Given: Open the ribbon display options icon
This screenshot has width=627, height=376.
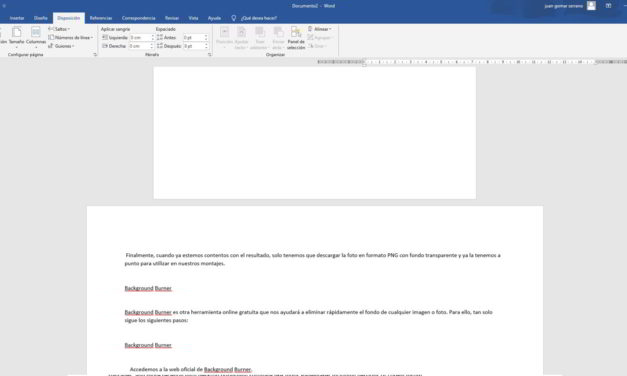Looking at the screenshot, I should [x=608, y=6].
